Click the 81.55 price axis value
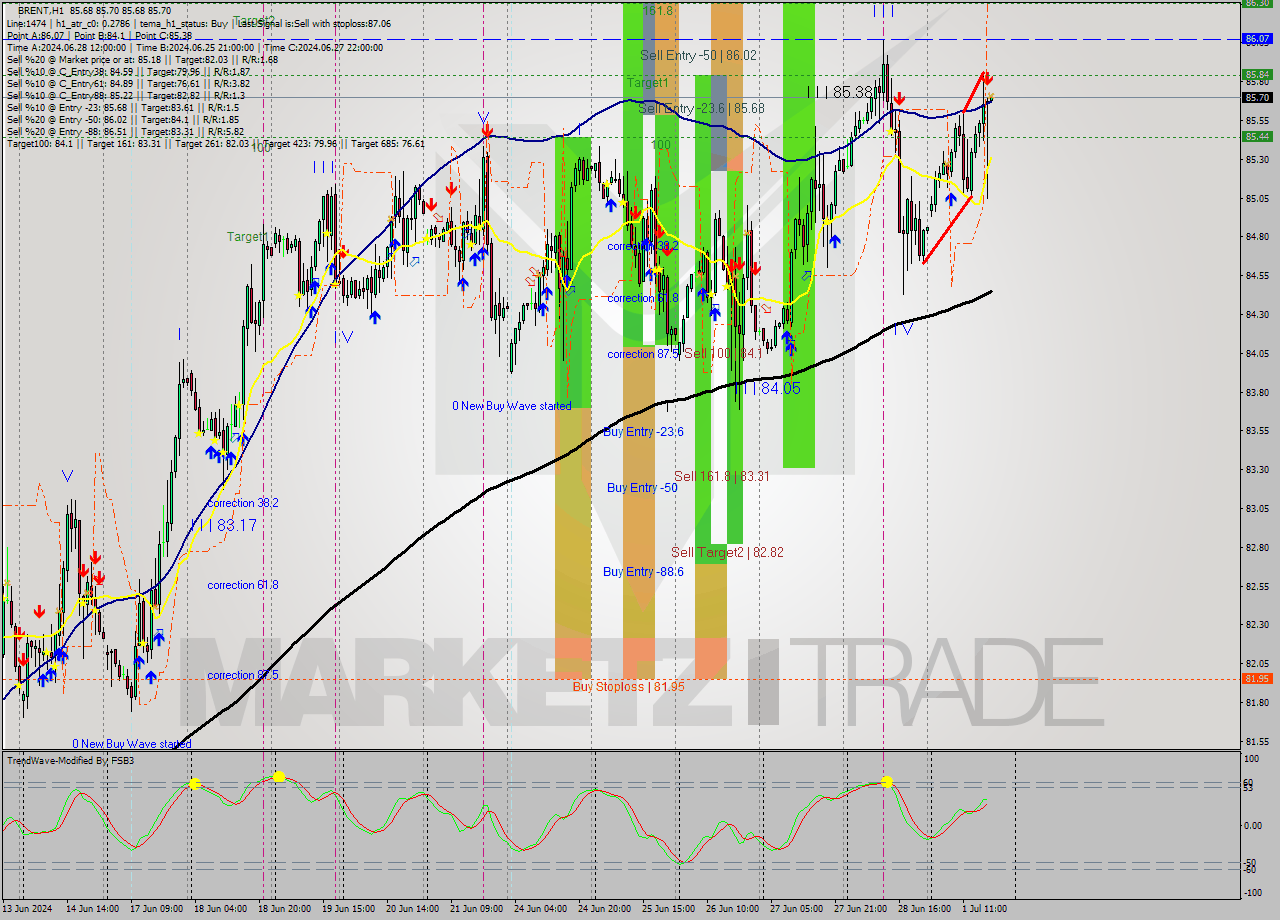 pyautogui.click(x=1256, y=741)
